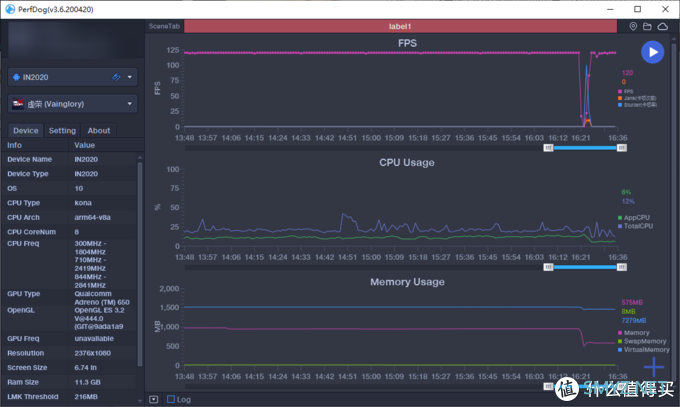680x407 pixels.
Task: Grab left handle of CPU Usage range slider
Action: (x=548, y=267)
